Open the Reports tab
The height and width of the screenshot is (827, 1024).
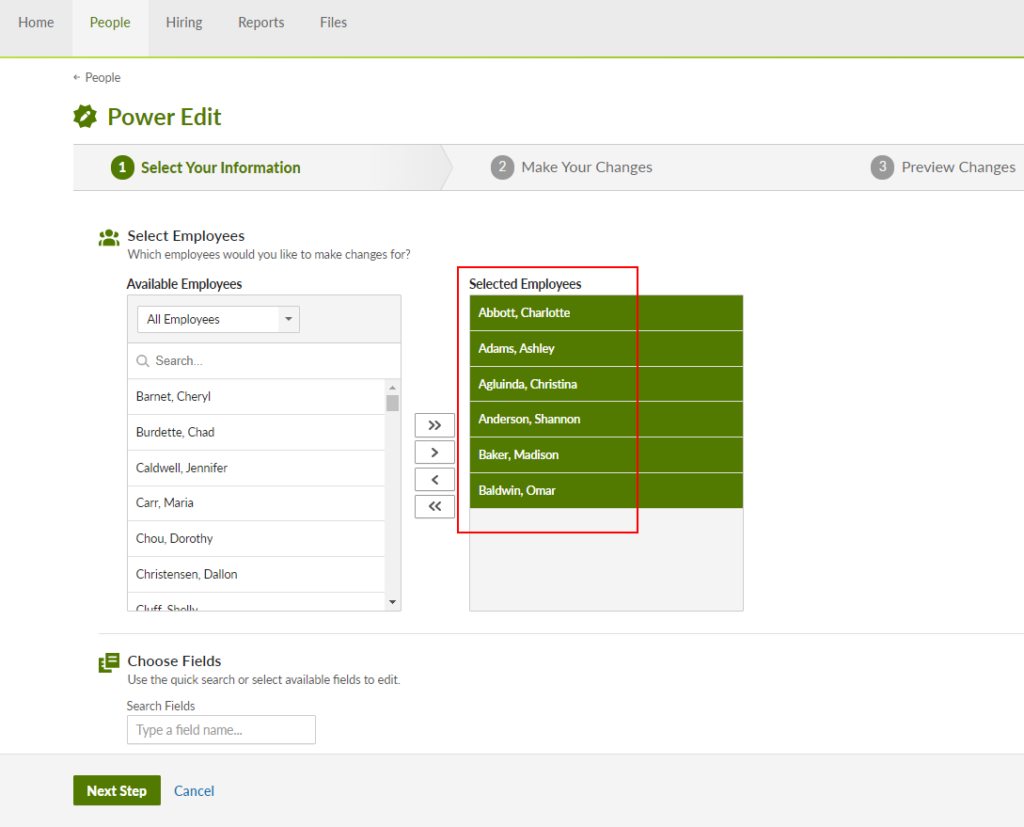261,22
